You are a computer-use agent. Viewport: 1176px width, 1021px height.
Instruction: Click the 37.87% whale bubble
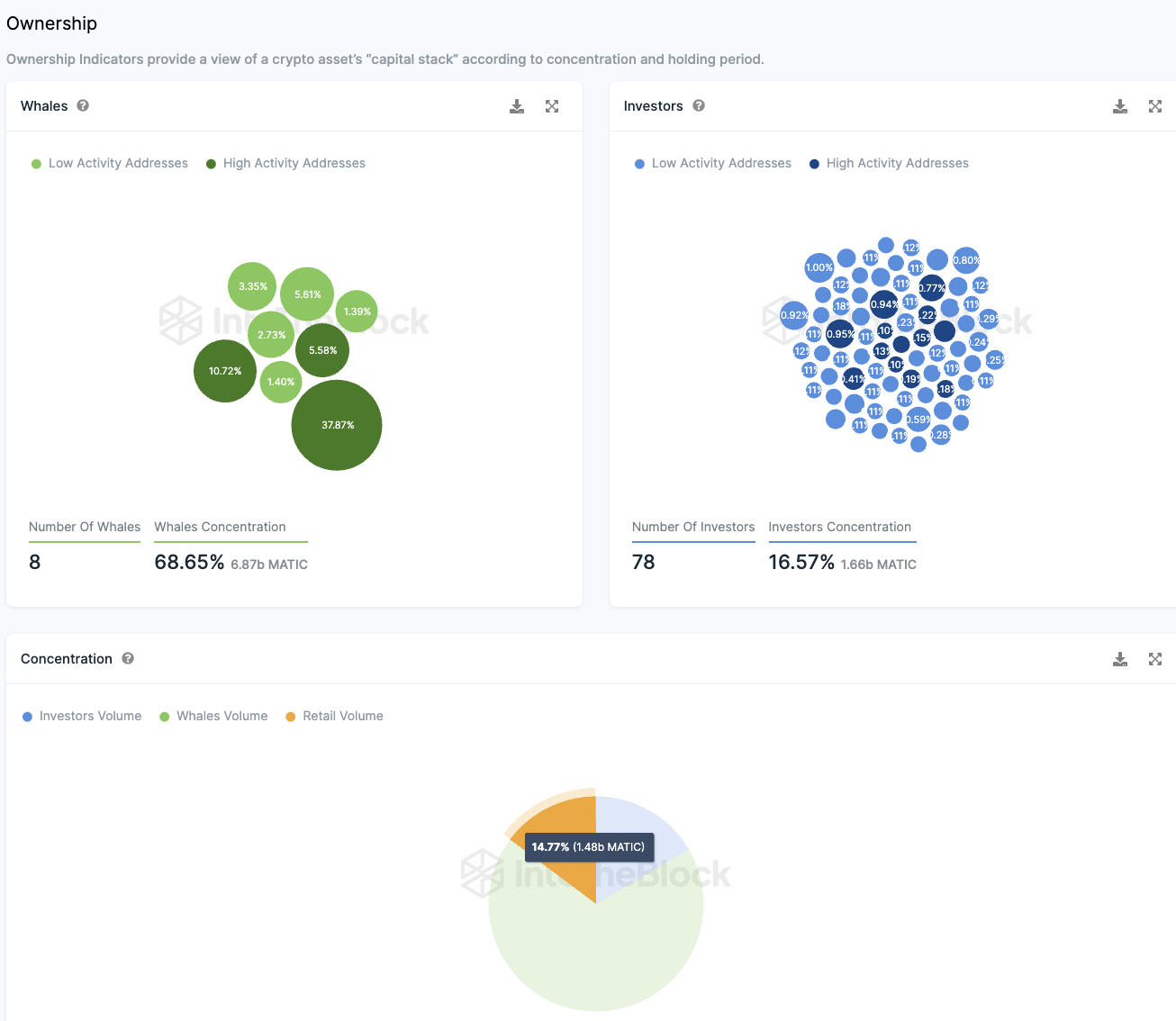[x=337, y=425]
